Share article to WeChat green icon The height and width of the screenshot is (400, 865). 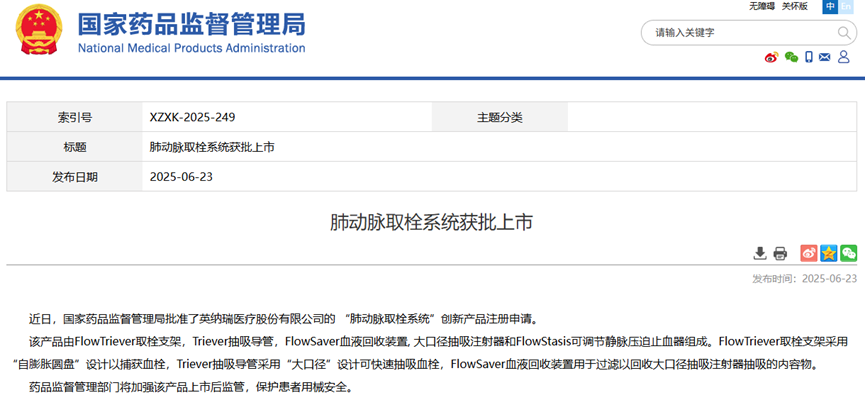(848, 253)
